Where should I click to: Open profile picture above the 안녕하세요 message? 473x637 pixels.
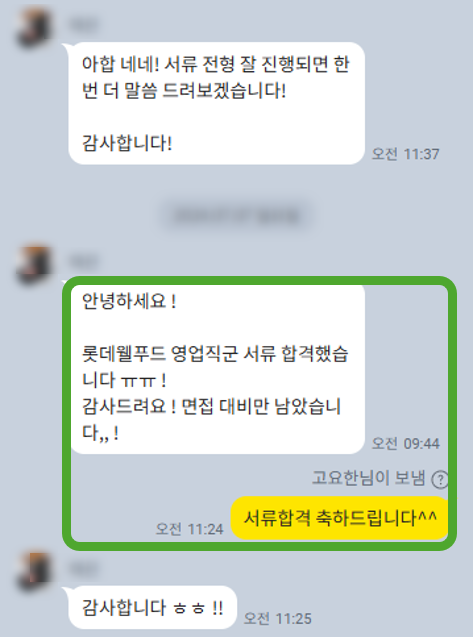tap(34, 264)
